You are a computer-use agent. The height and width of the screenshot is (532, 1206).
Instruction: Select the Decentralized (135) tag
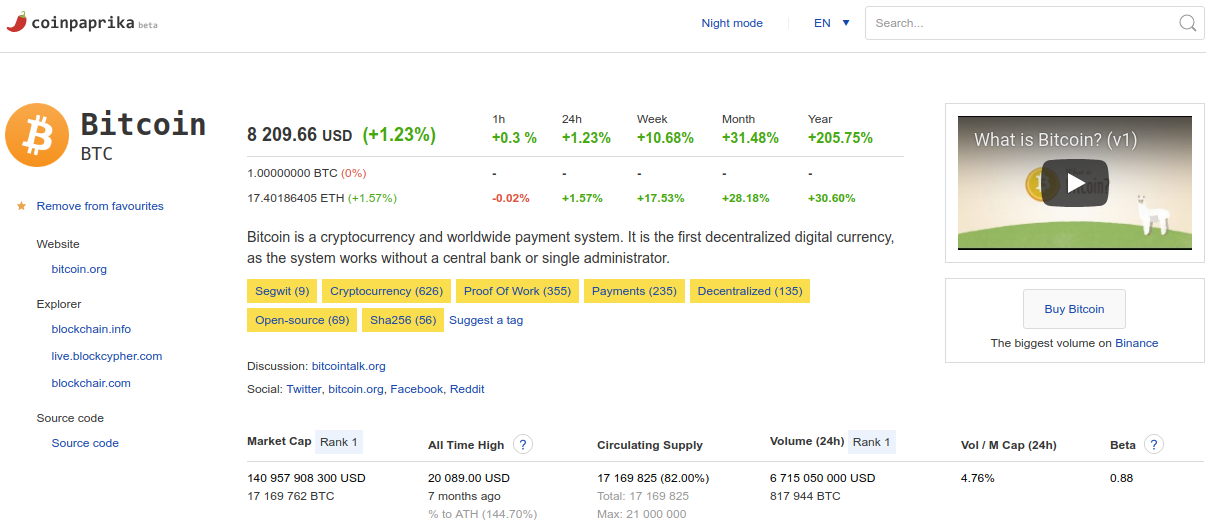pyautogui.click(x=750, y=291)
